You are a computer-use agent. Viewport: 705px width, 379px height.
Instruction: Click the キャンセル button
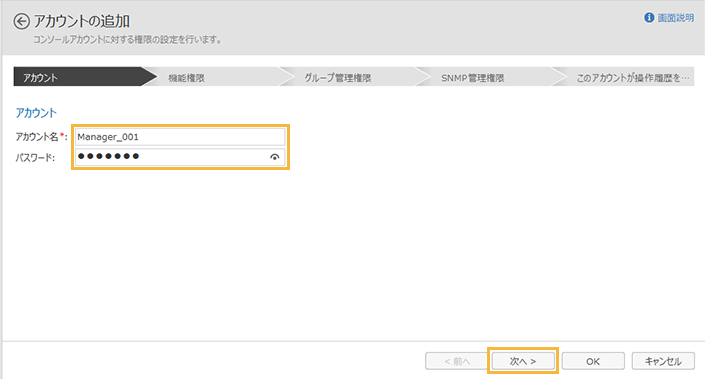tap(663, 361)
